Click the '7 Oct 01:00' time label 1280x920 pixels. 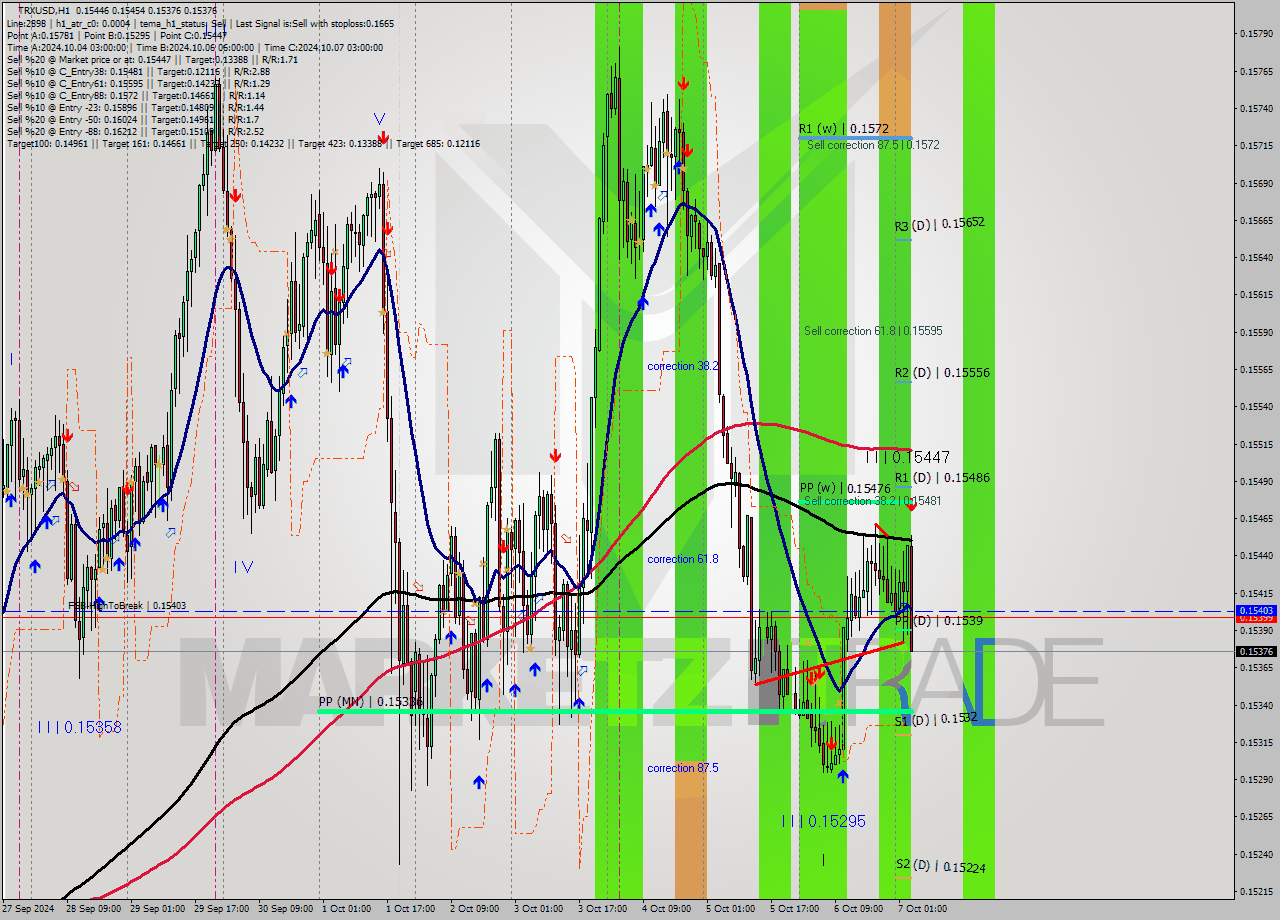coord(922,909)
